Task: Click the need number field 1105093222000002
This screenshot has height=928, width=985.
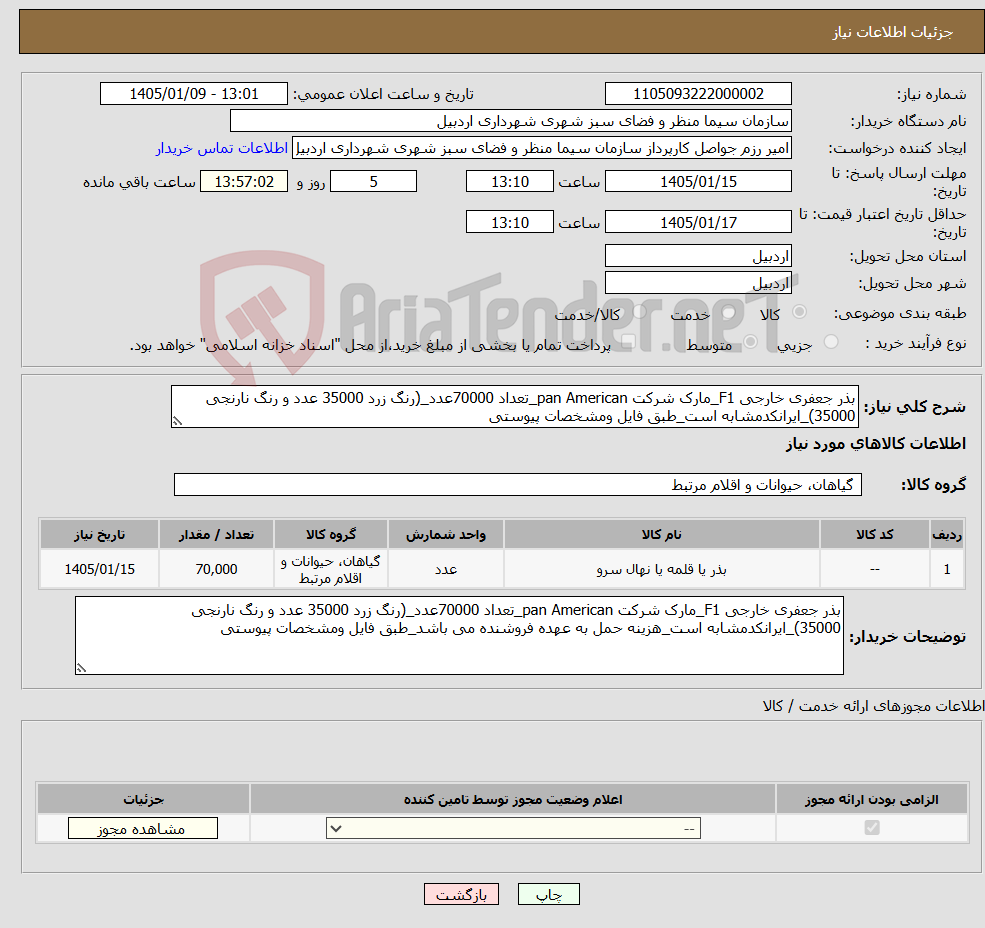Action: pyautogui.click(x=698, y=94)
